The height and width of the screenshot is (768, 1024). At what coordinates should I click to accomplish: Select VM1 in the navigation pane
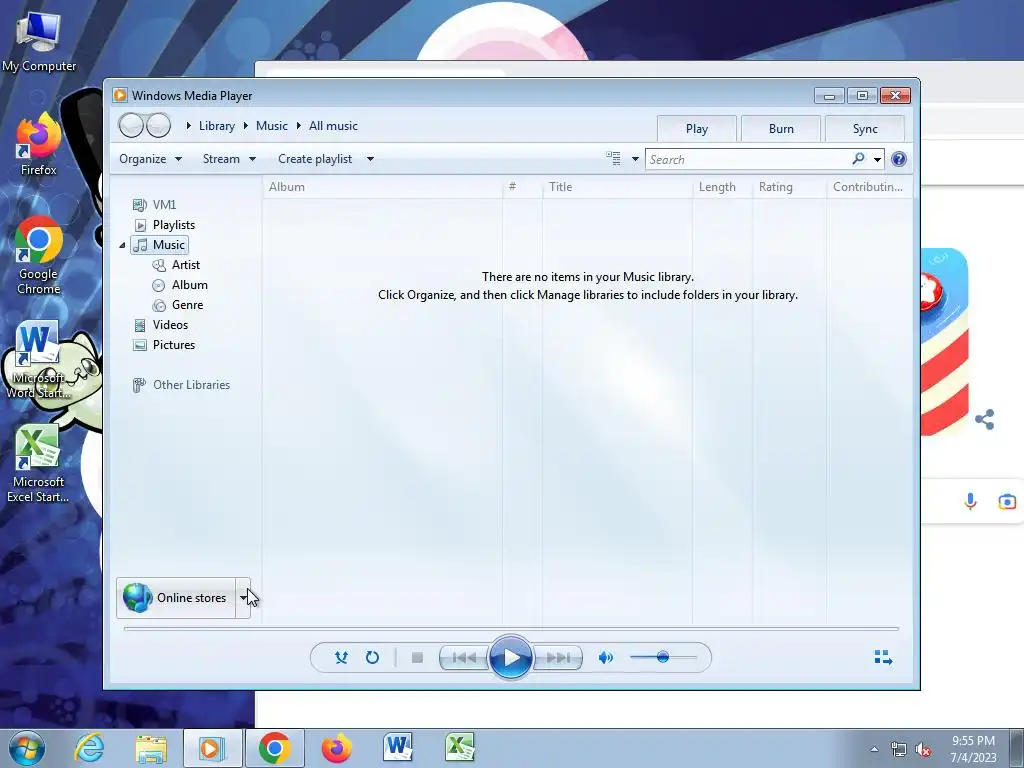154,205
